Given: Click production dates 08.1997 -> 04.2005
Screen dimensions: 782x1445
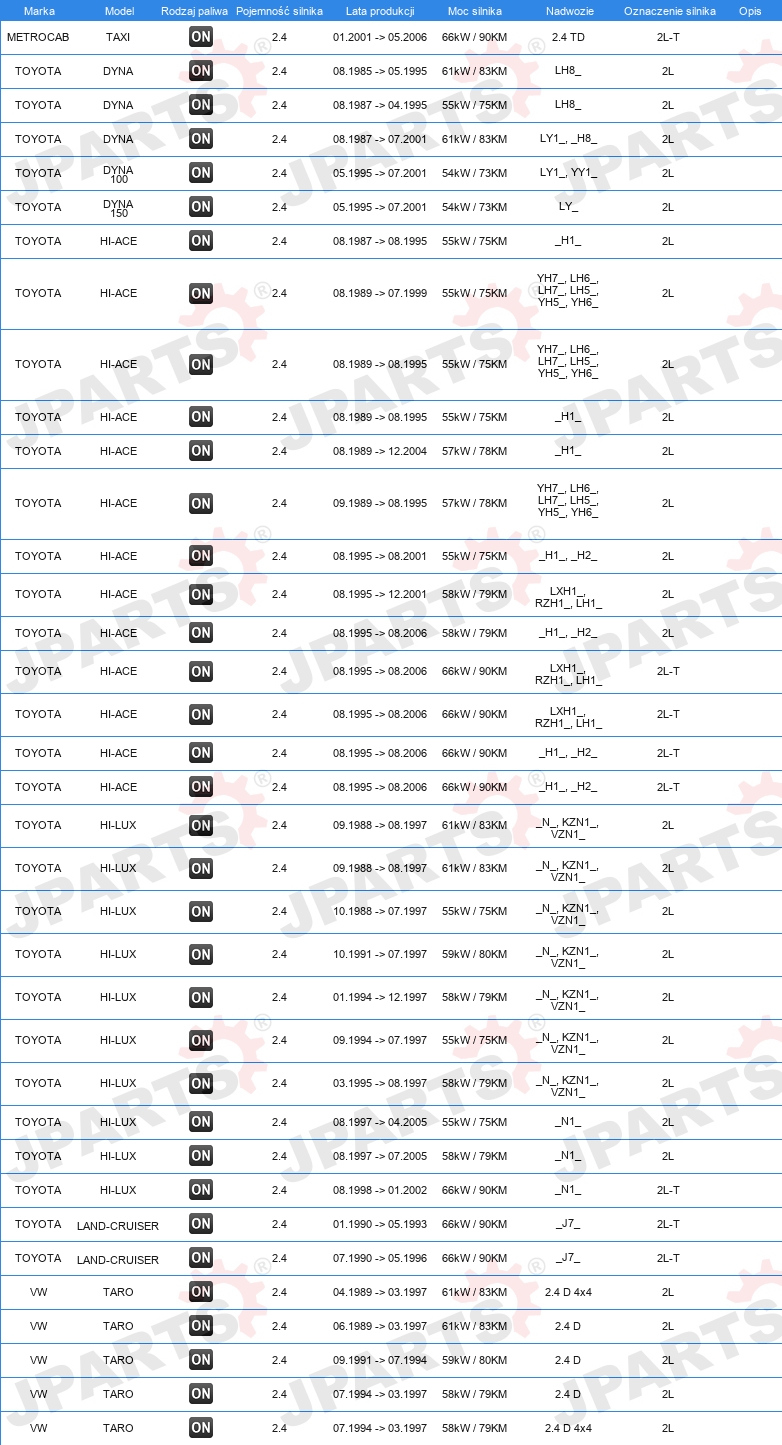Looking at the screenshot, I should (380, 1122).
